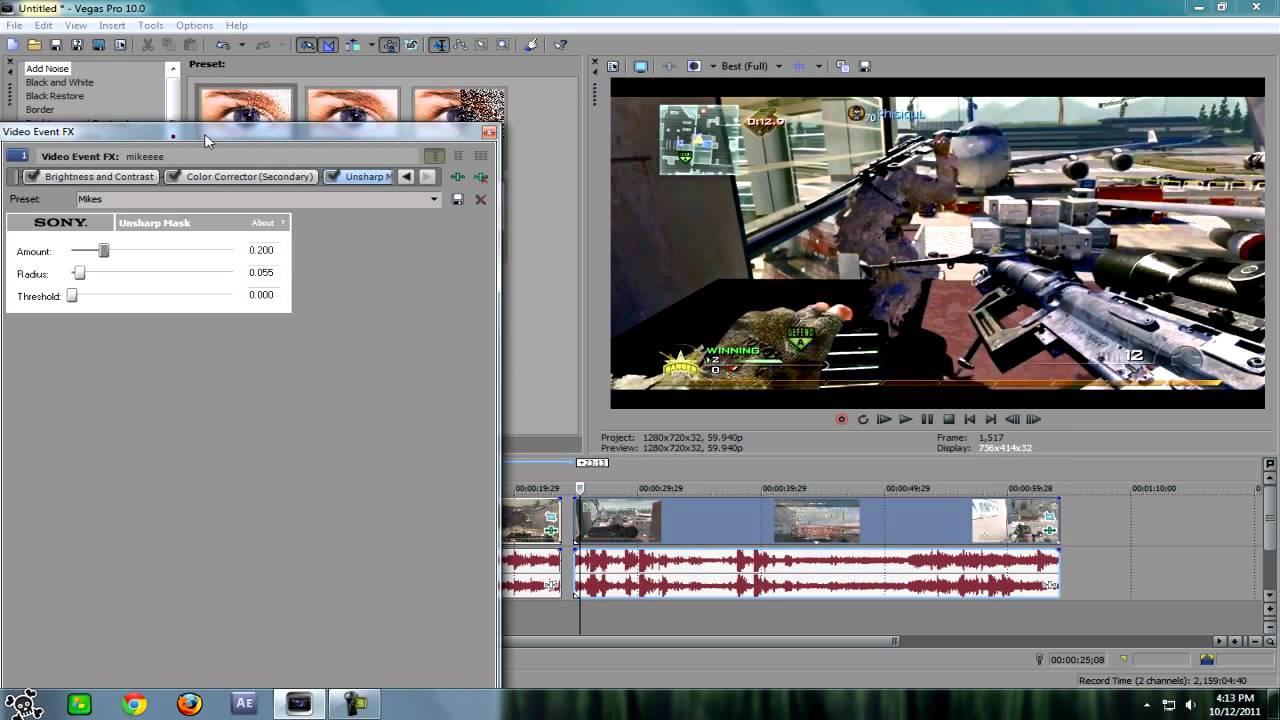Image resolution: width=1280 pixels, height=720 pixels.
Task: Click the Render As toolbar icon
Action: tap(98, 45)
